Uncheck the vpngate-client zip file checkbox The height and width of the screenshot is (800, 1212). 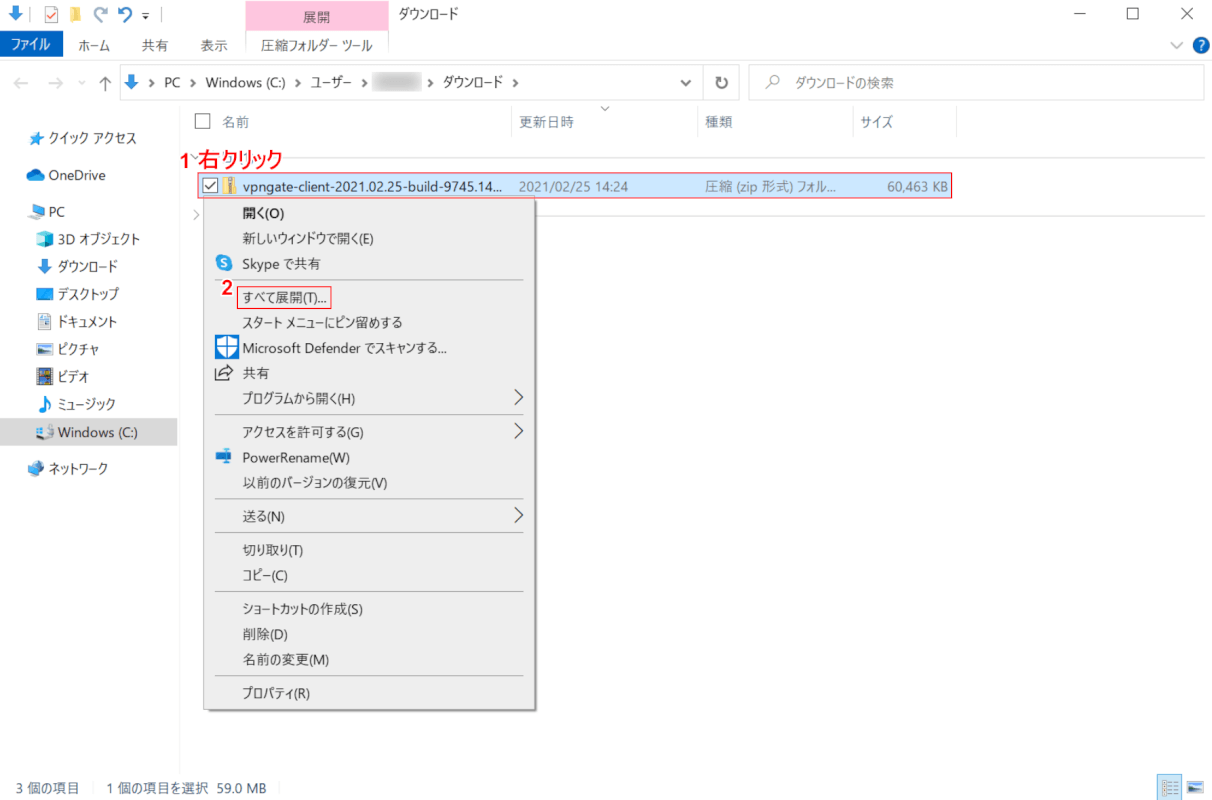pos(210,186)
